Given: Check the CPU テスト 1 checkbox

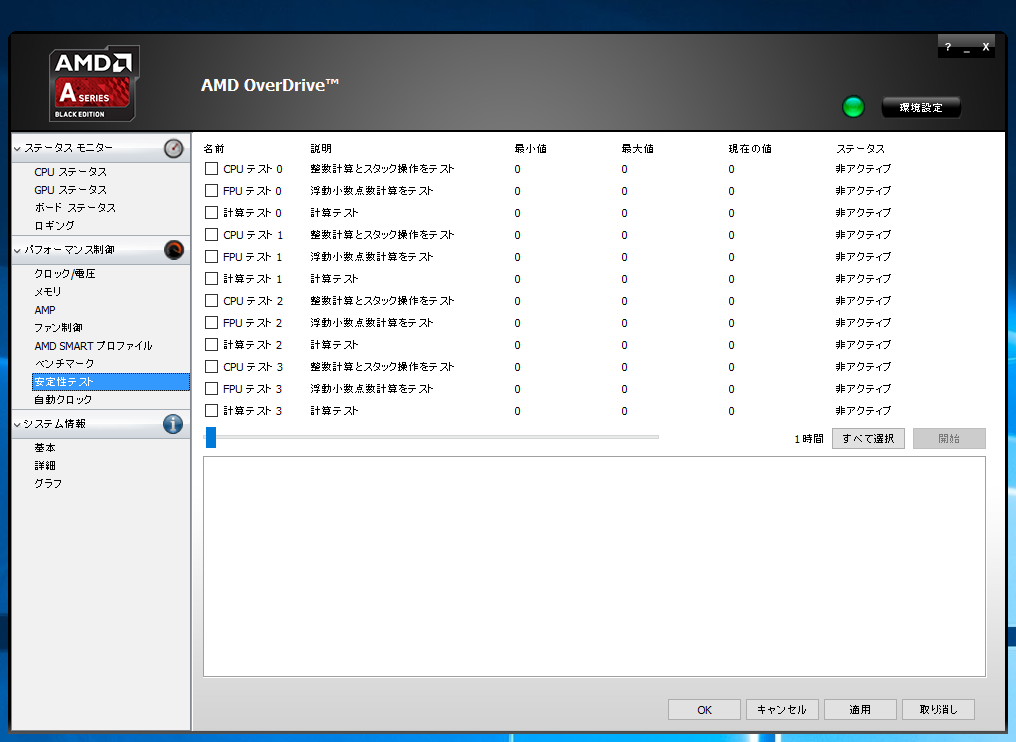Looking at the screenshot, I should point(211,235).
